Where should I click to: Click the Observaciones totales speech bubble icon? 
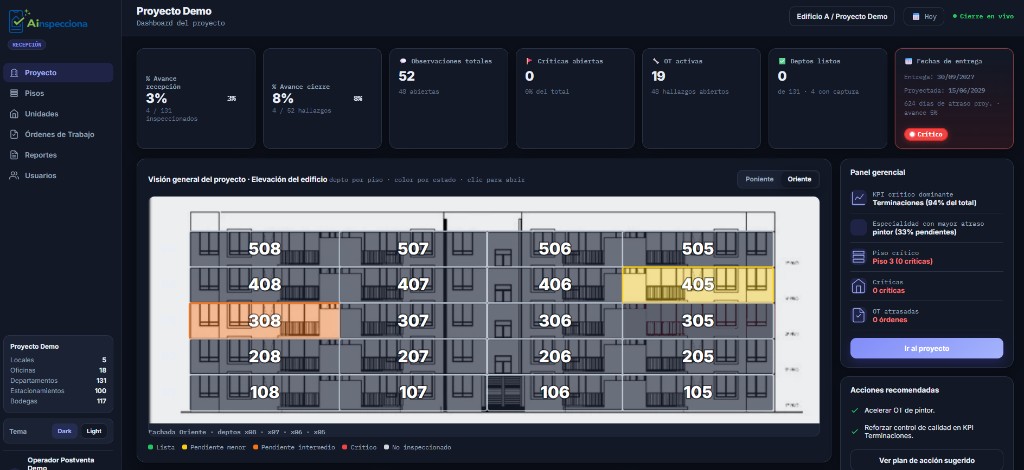pos(403,61)
